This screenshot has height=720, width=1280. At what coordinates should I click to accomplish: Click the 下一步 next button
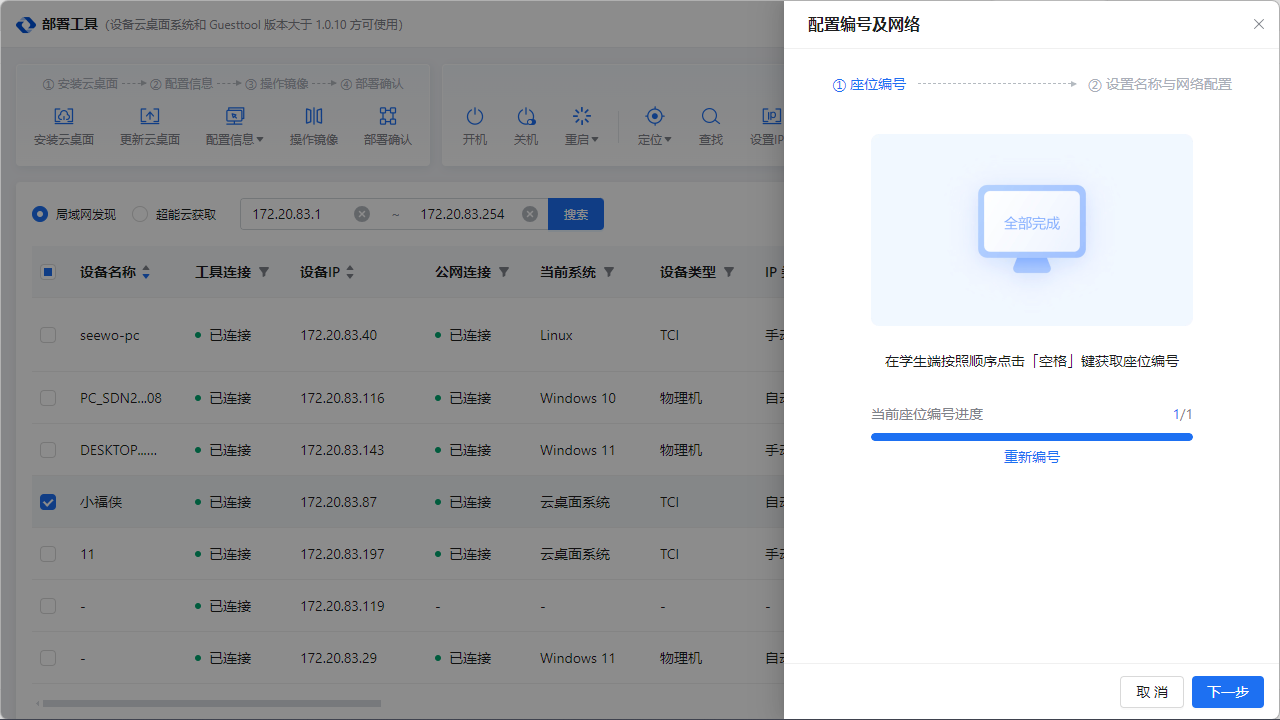click(1228, 691)
